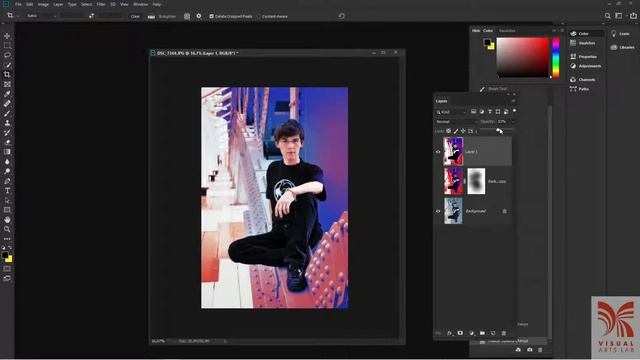Screen dimensions: 640x360
Task: Click Add layer style fx icon
Action: click(449, 333)
